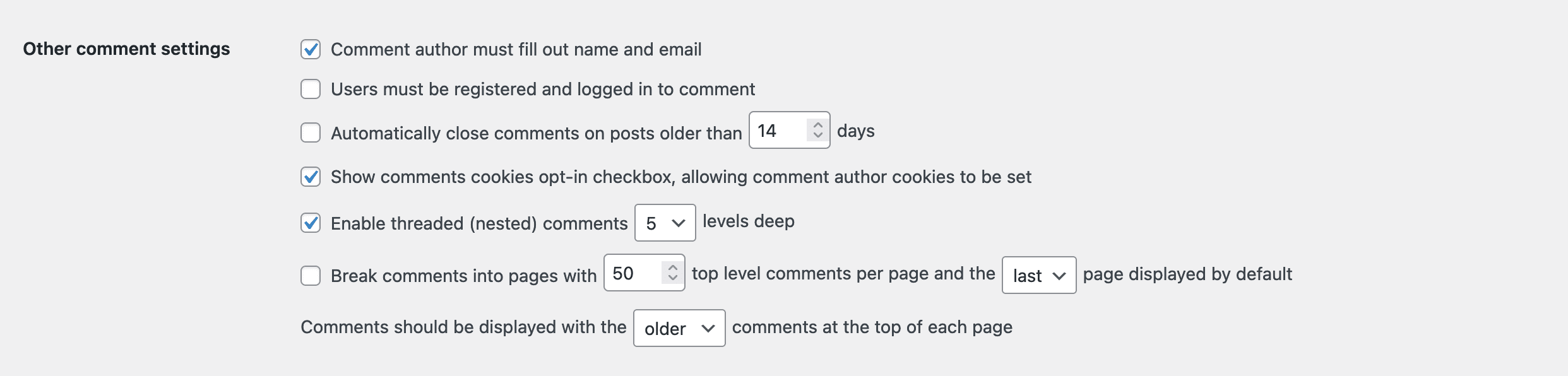This screenshot has width=1568, height=376.
Task: Click the 'Enable threaded (nested) comments' label text
Action: point(479,223)
